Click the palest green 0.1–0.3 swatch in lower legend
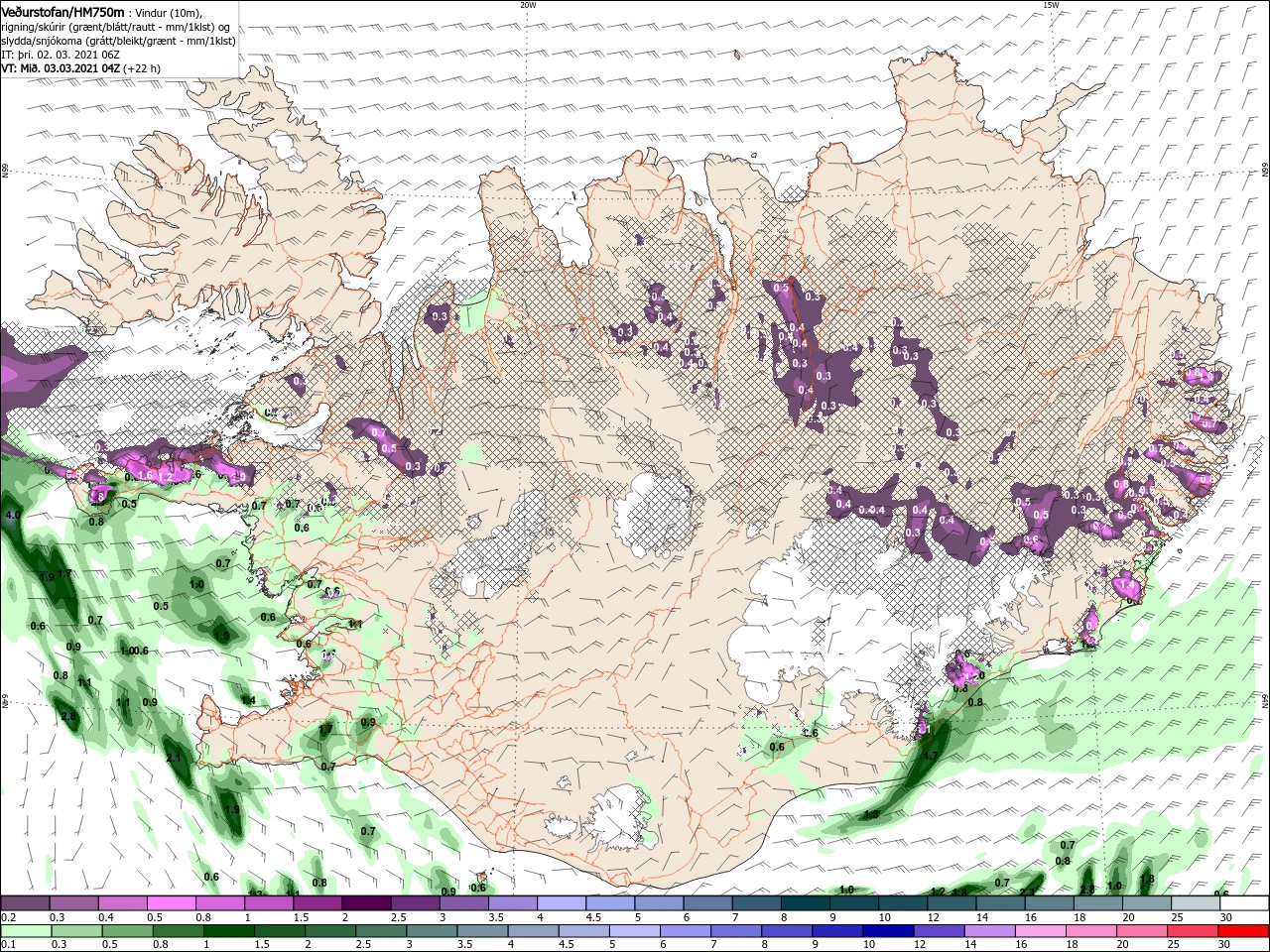 click(27, 931)
